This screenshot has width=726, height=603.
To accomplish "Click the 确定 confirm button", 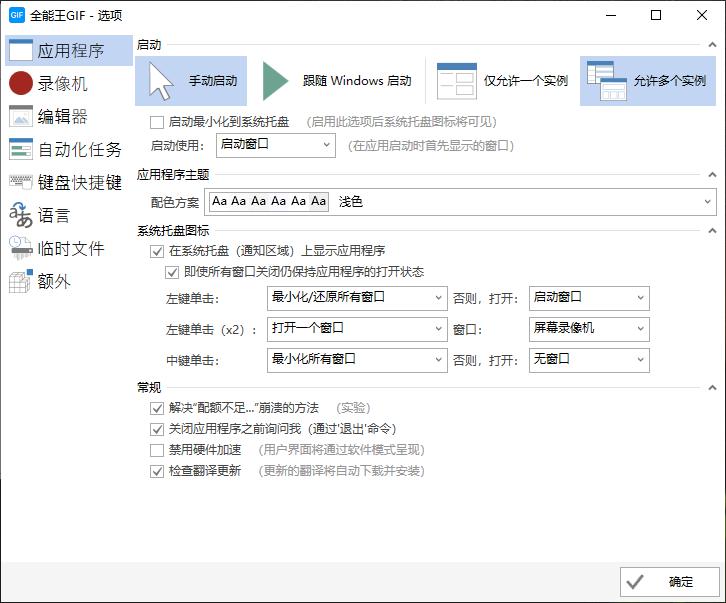I will tap(669, 582).
